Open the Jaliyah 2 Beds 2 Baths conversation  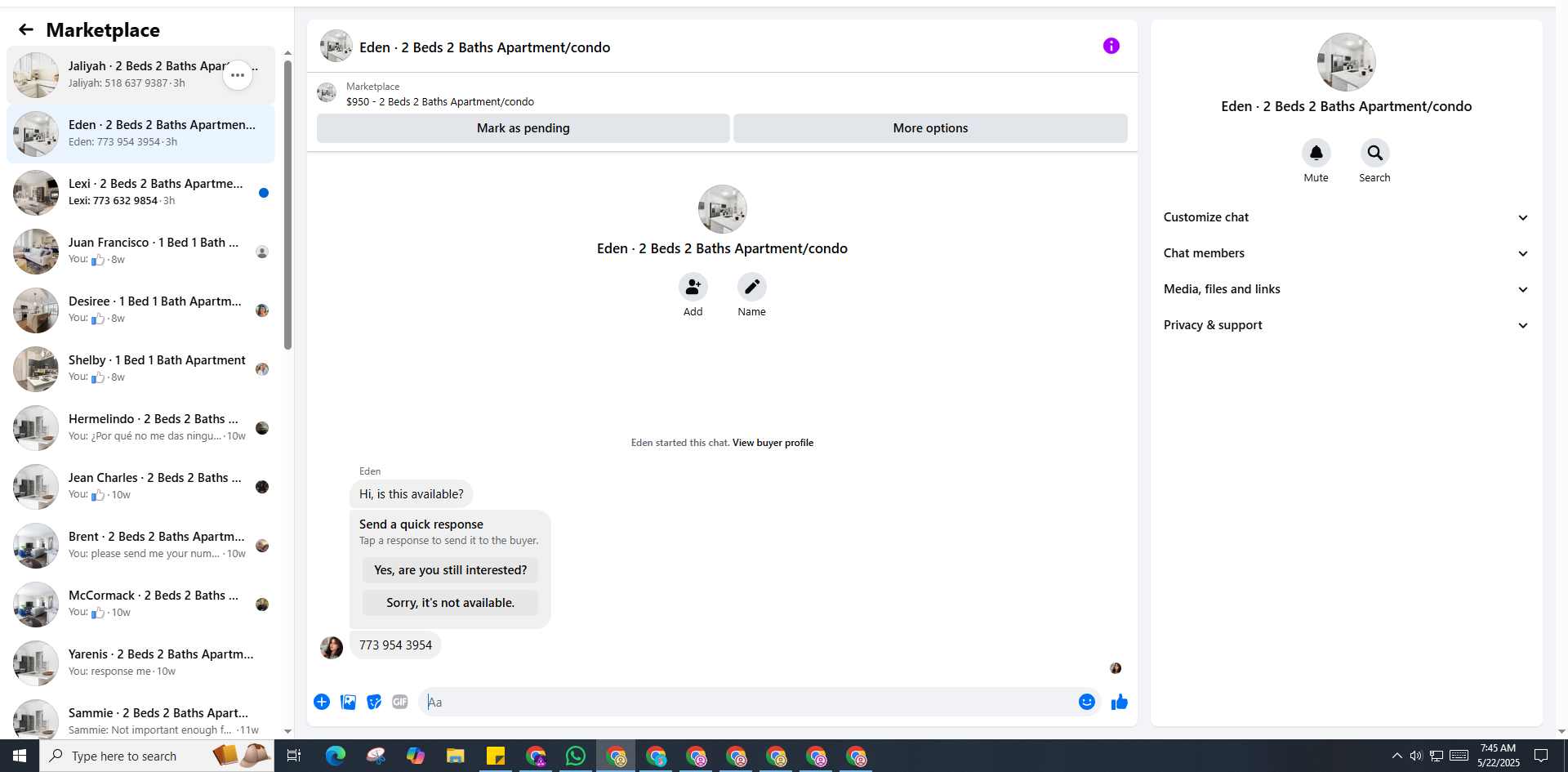140,75
